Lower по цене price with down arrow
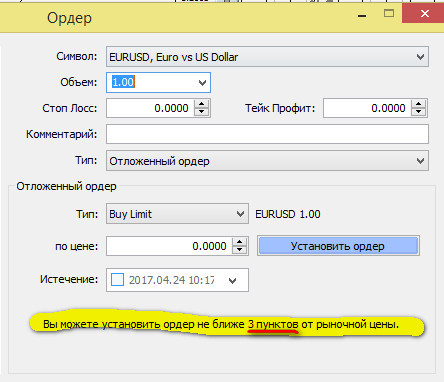Viewport: 444px width, 382px height. point(240,250)
